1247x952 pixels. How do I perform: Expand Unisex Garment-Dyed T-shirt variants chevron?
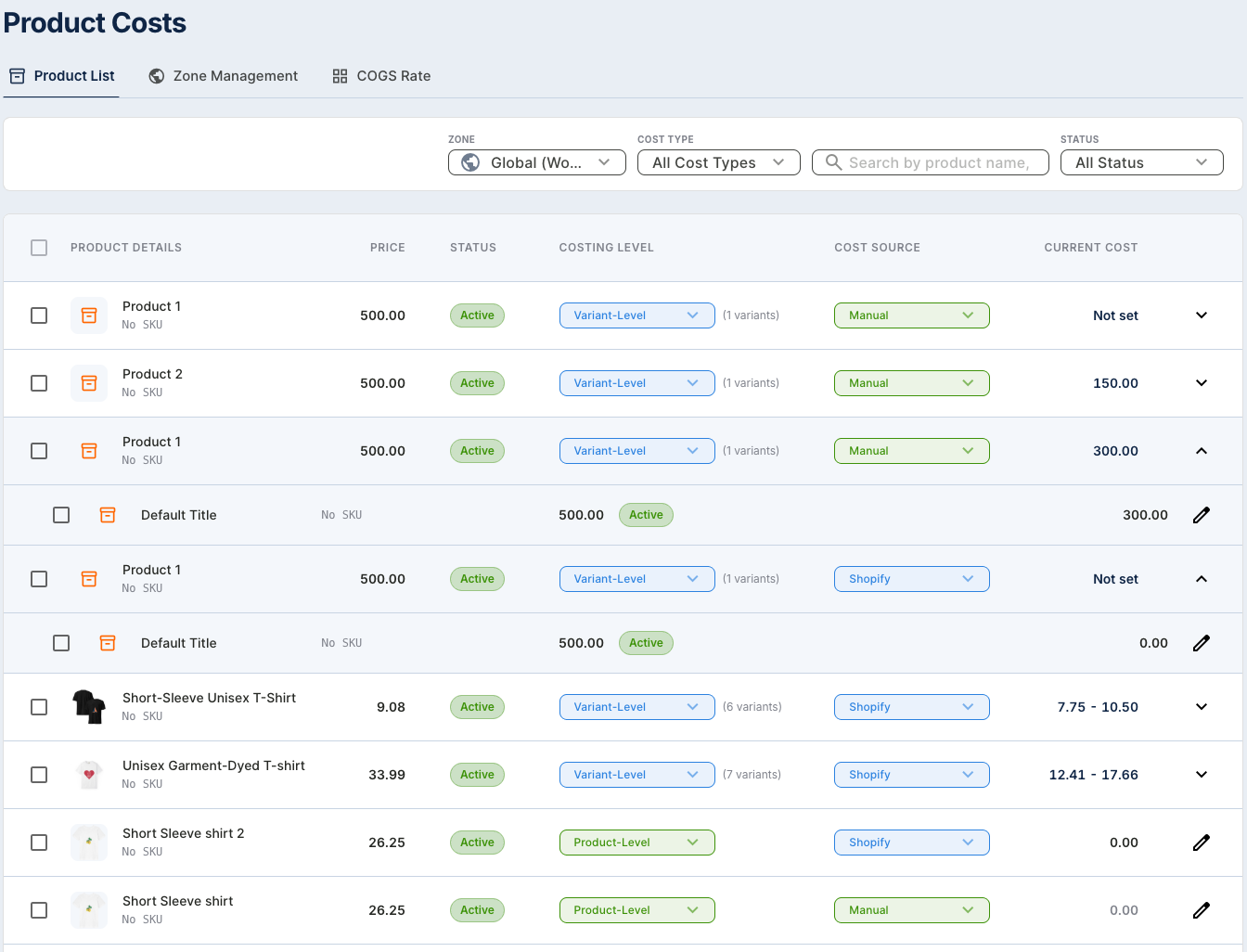[1202, 775]
